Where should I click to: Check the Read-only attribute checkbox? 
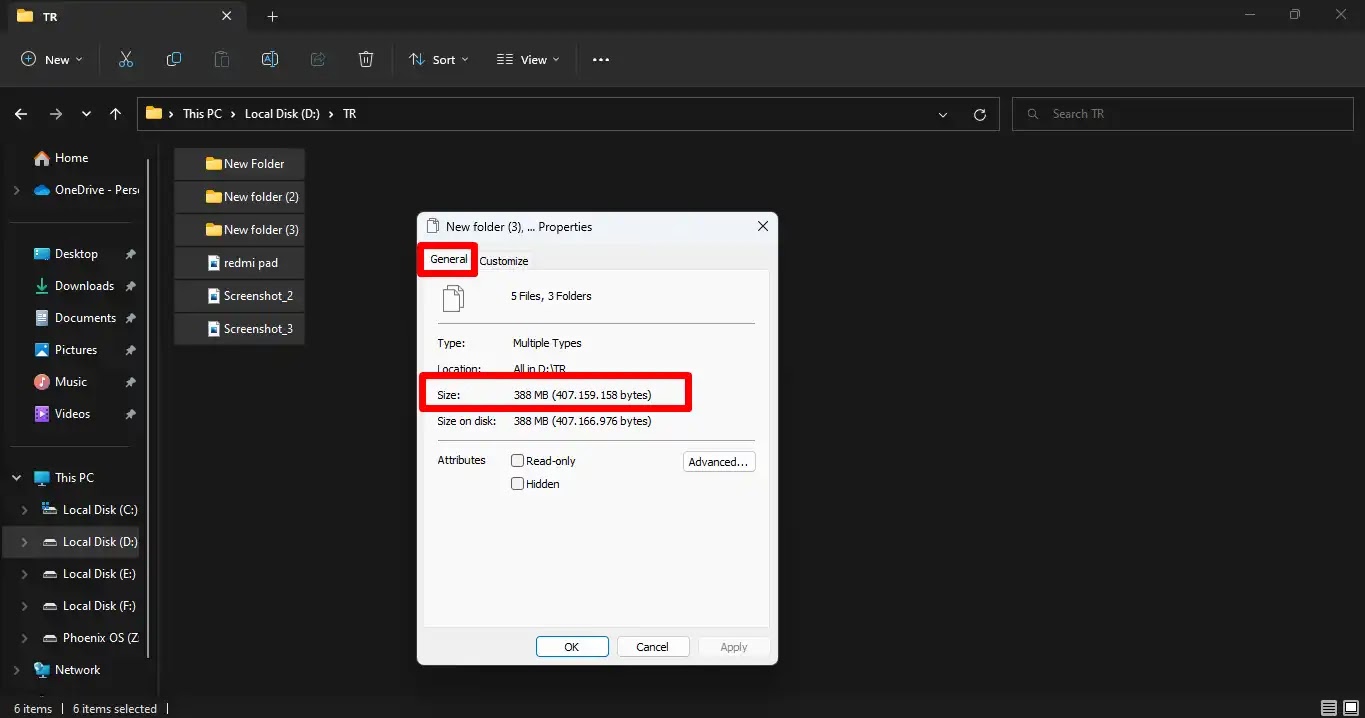tap(517, 461)
